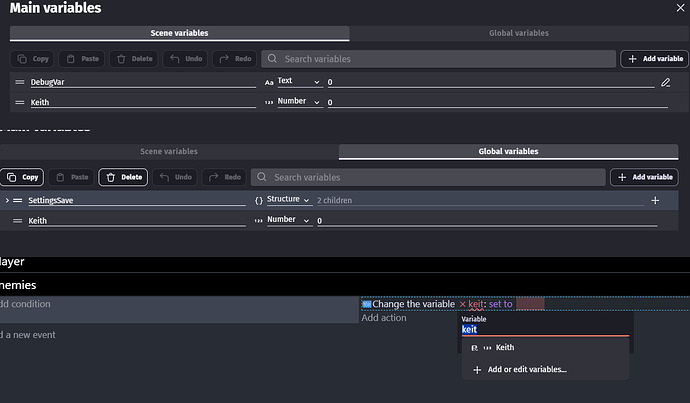Image resolution: width=690 pixels, height=403 pixels.
Task: Choose Keith from the variable suggestions list
Action: click(505, 348)
